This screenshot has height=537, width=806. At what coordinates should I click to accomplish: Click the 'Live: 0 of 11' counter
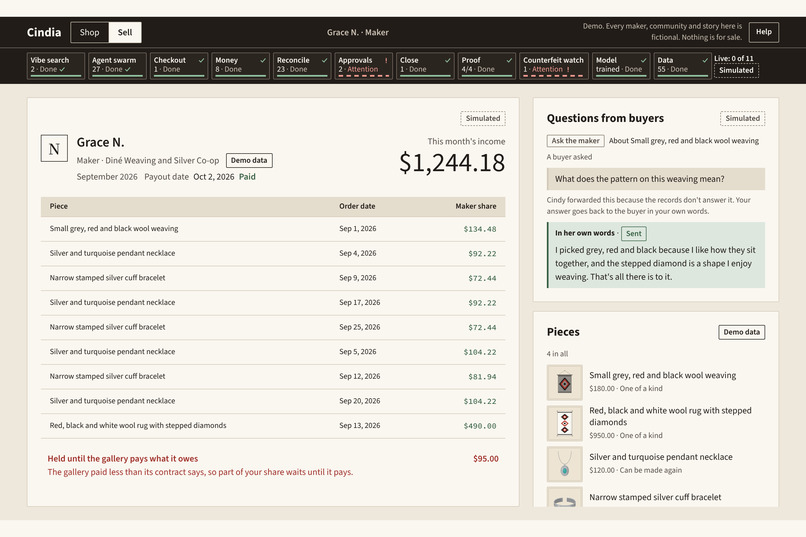coord(734,58)
